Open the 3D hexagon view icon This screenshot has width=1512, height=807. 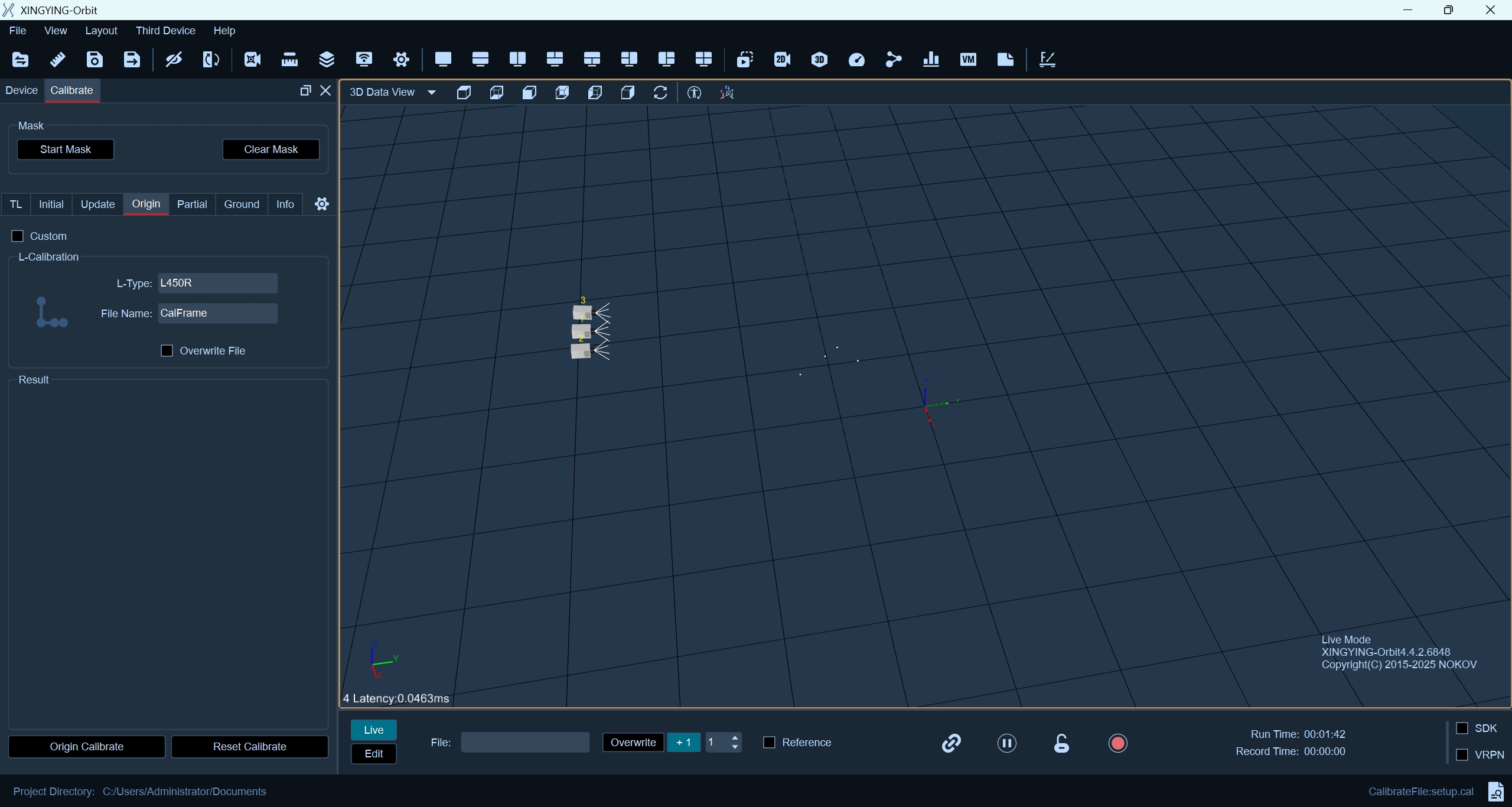pos(819,59)
